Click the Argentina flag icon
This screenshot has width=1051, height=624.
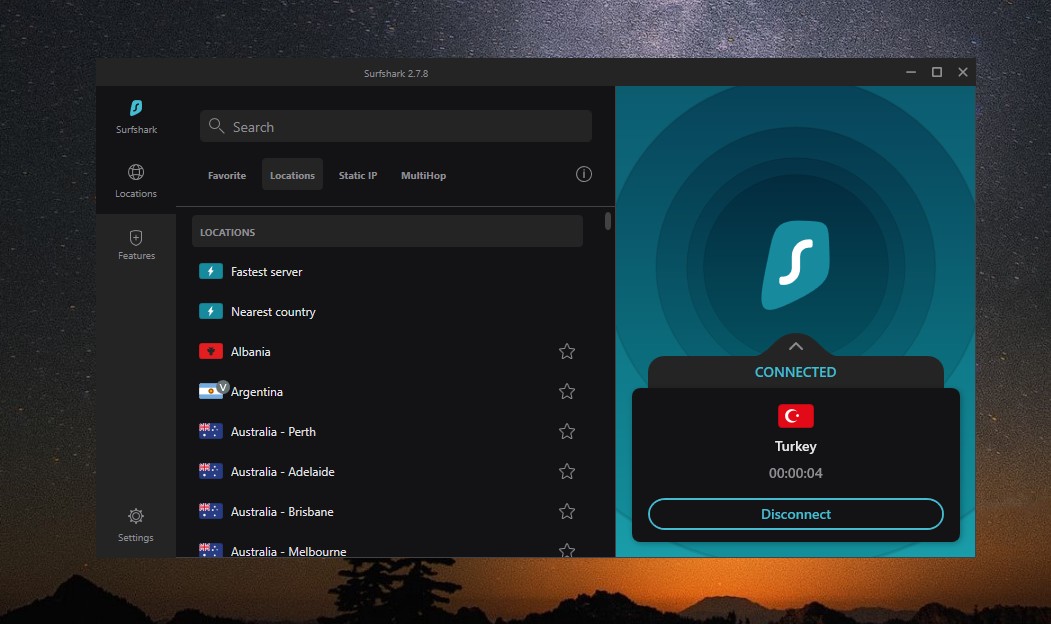tap(211, 391)
